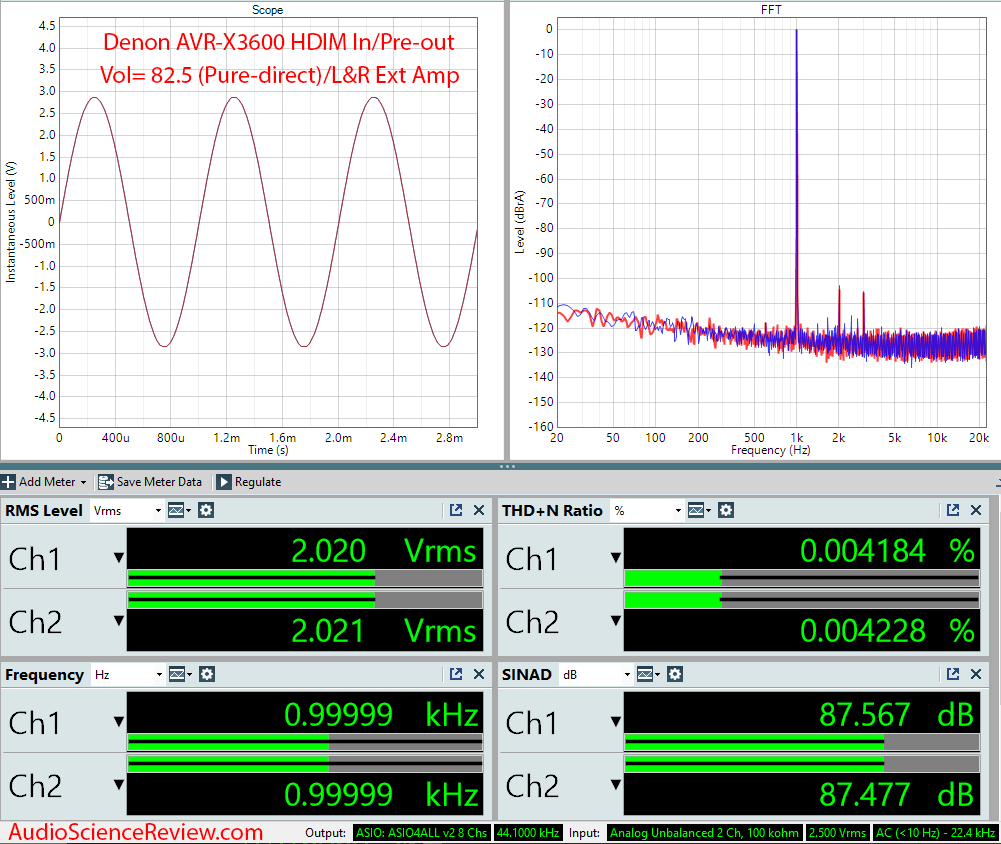Viewport: 1001px width, 844px height.
Task: Click the SINAD Ch1 bar graph
Action: click(802, 742)
